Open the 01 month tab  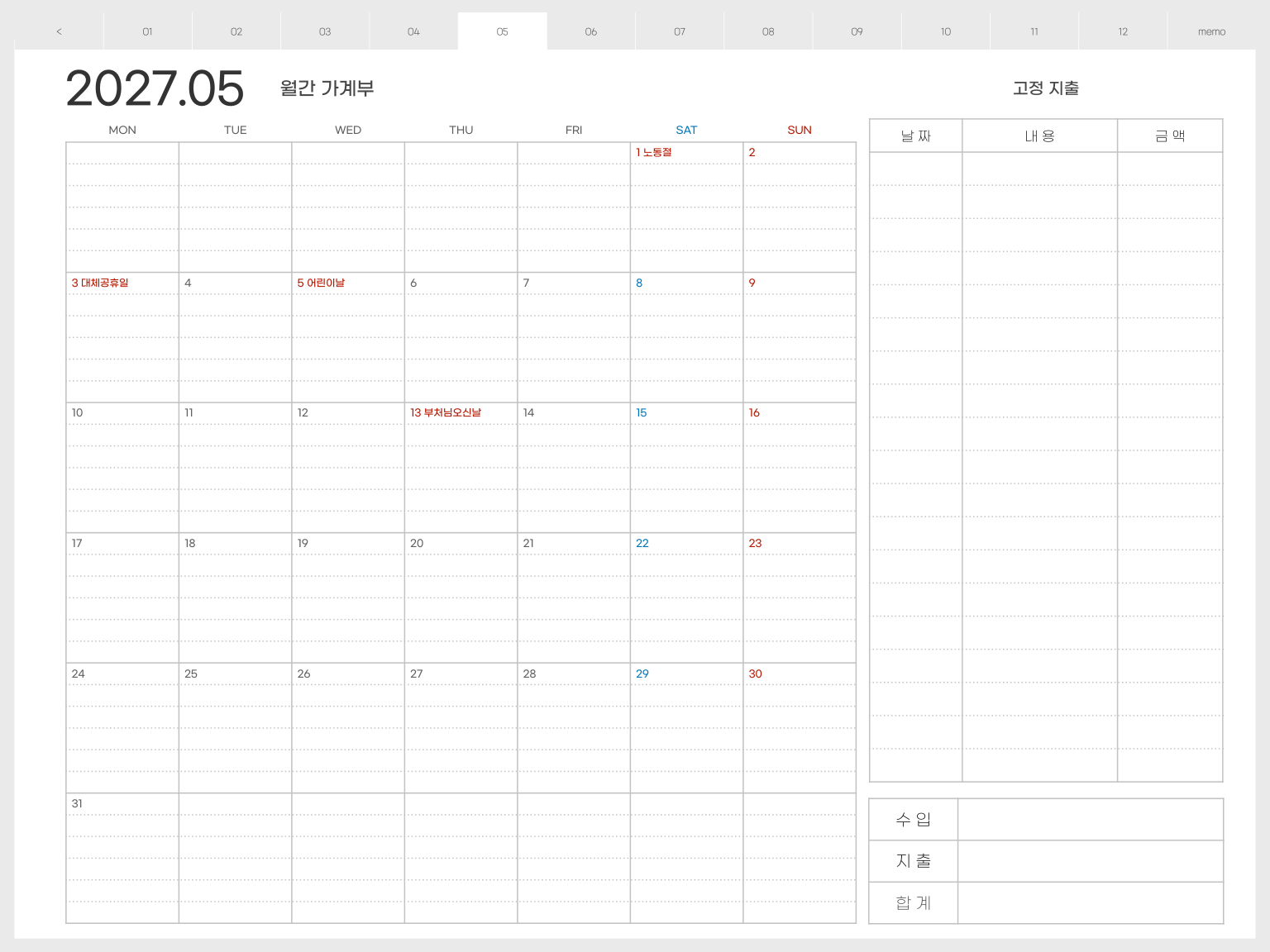[x=147, y=31]
